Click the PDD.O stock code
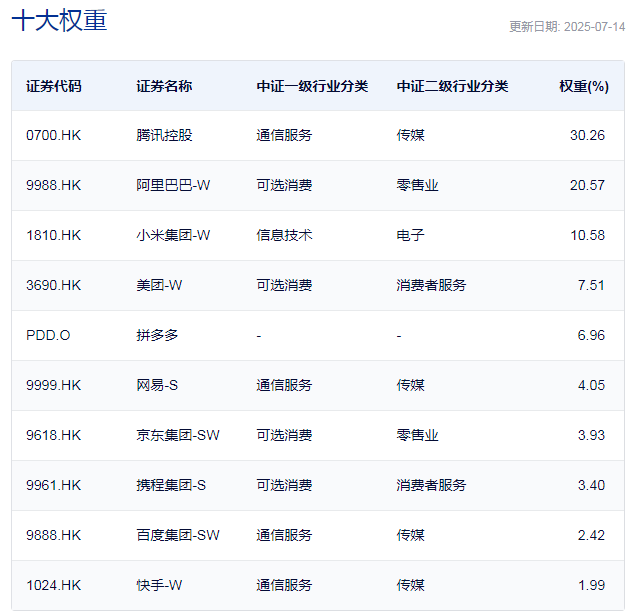This screenshot has width=629, height=616. 48,335
